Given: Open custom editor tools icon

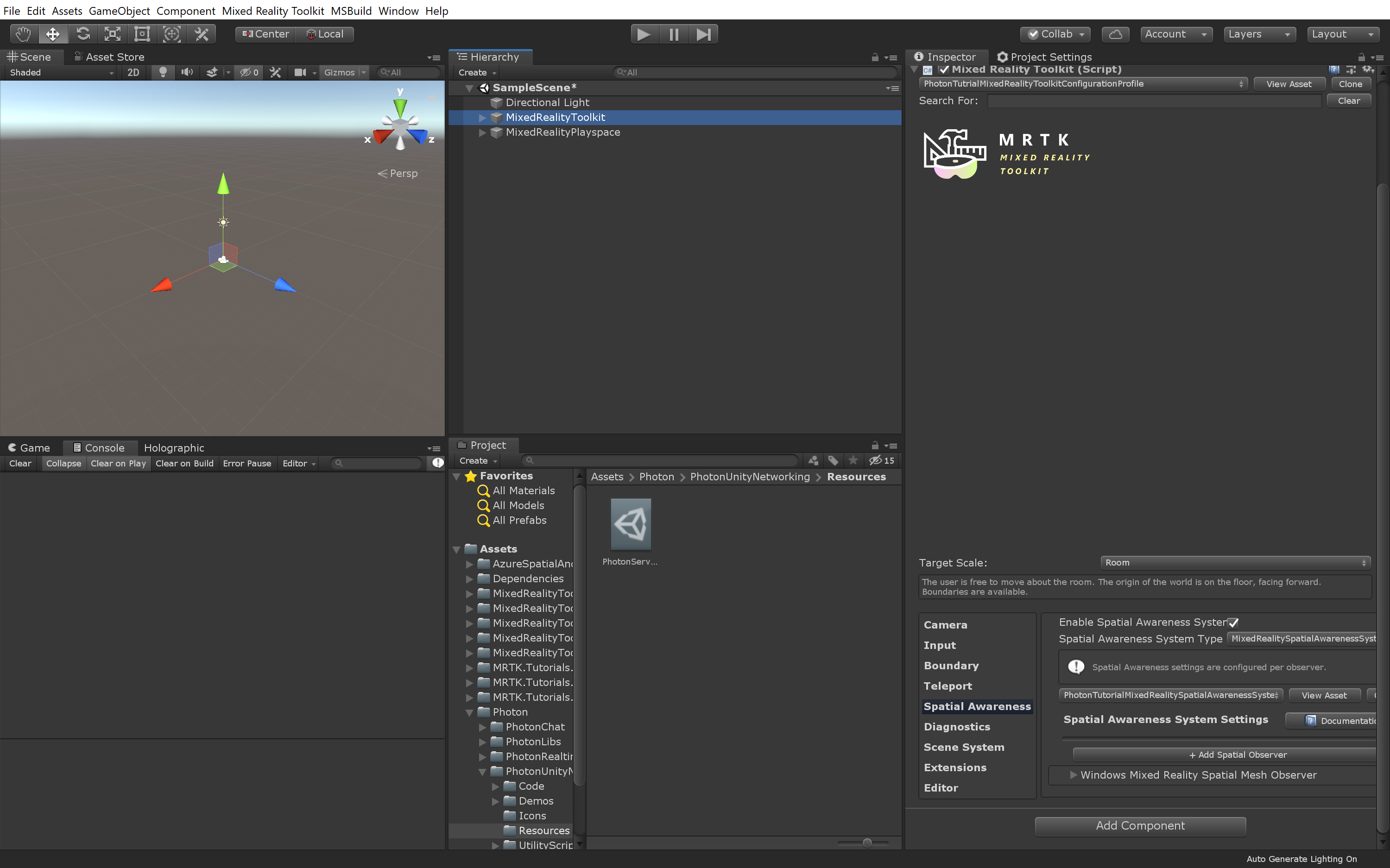Looking at the screenshot, I should (202, 34).
